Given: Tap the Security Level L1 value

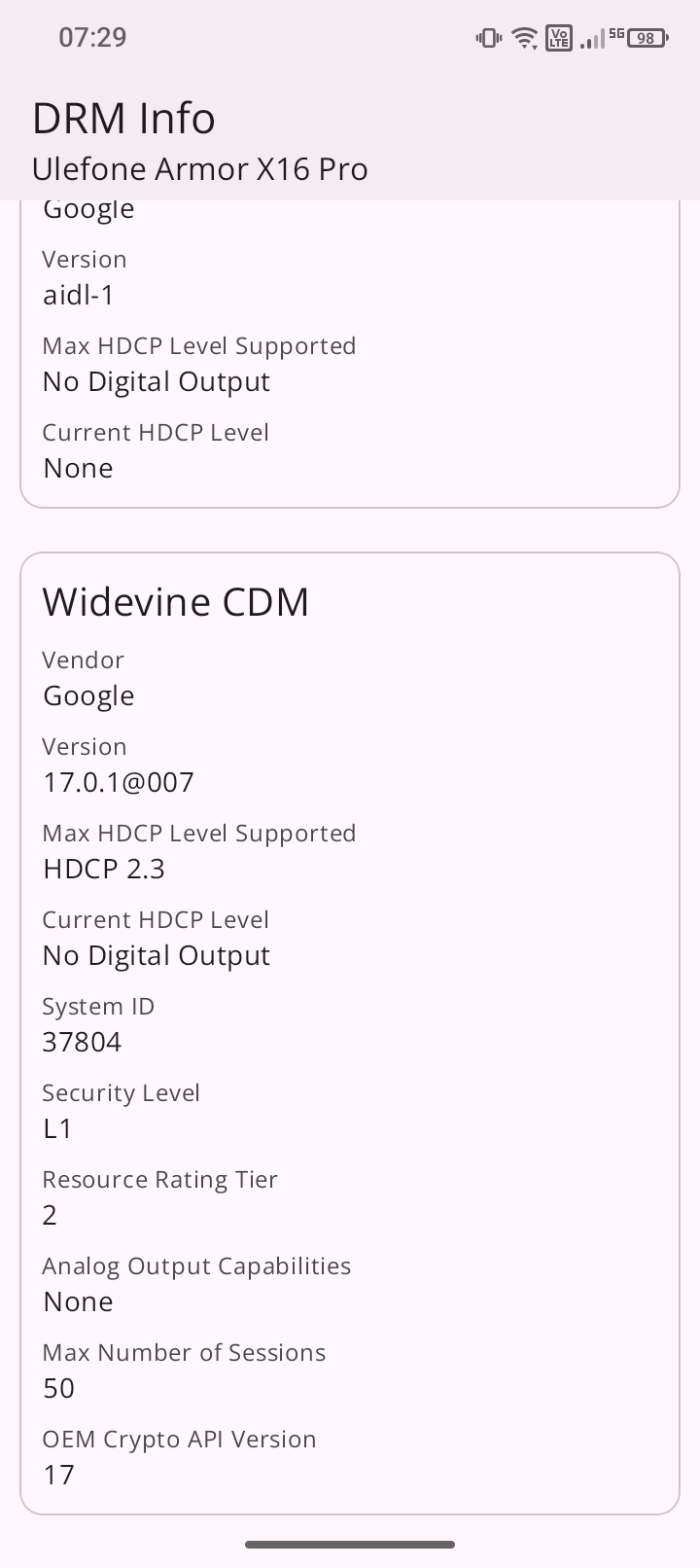Looking at the screenshot, I should [x=58, y=1128].
